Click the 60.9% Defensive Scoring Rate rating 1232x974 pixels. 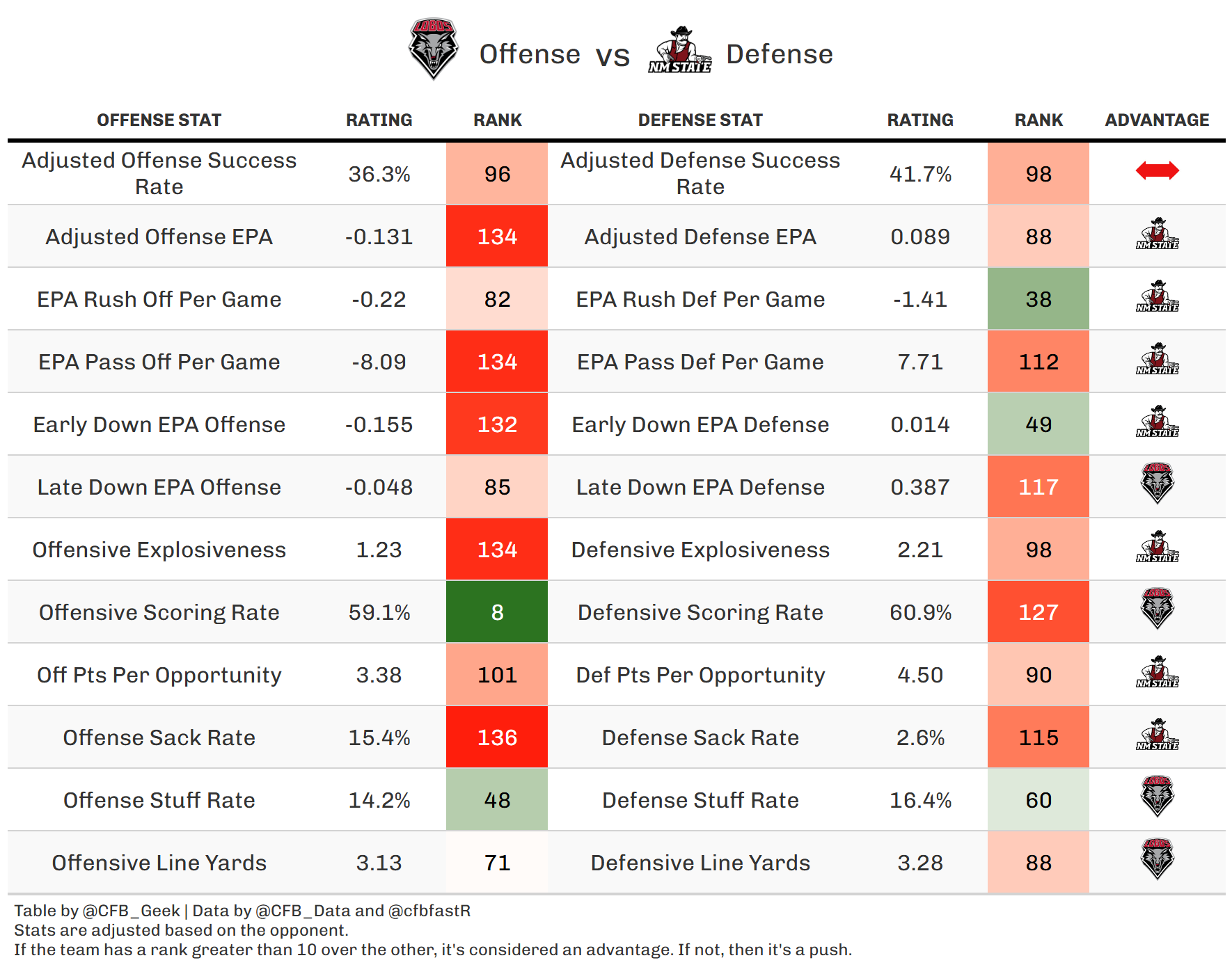[920, 612]
